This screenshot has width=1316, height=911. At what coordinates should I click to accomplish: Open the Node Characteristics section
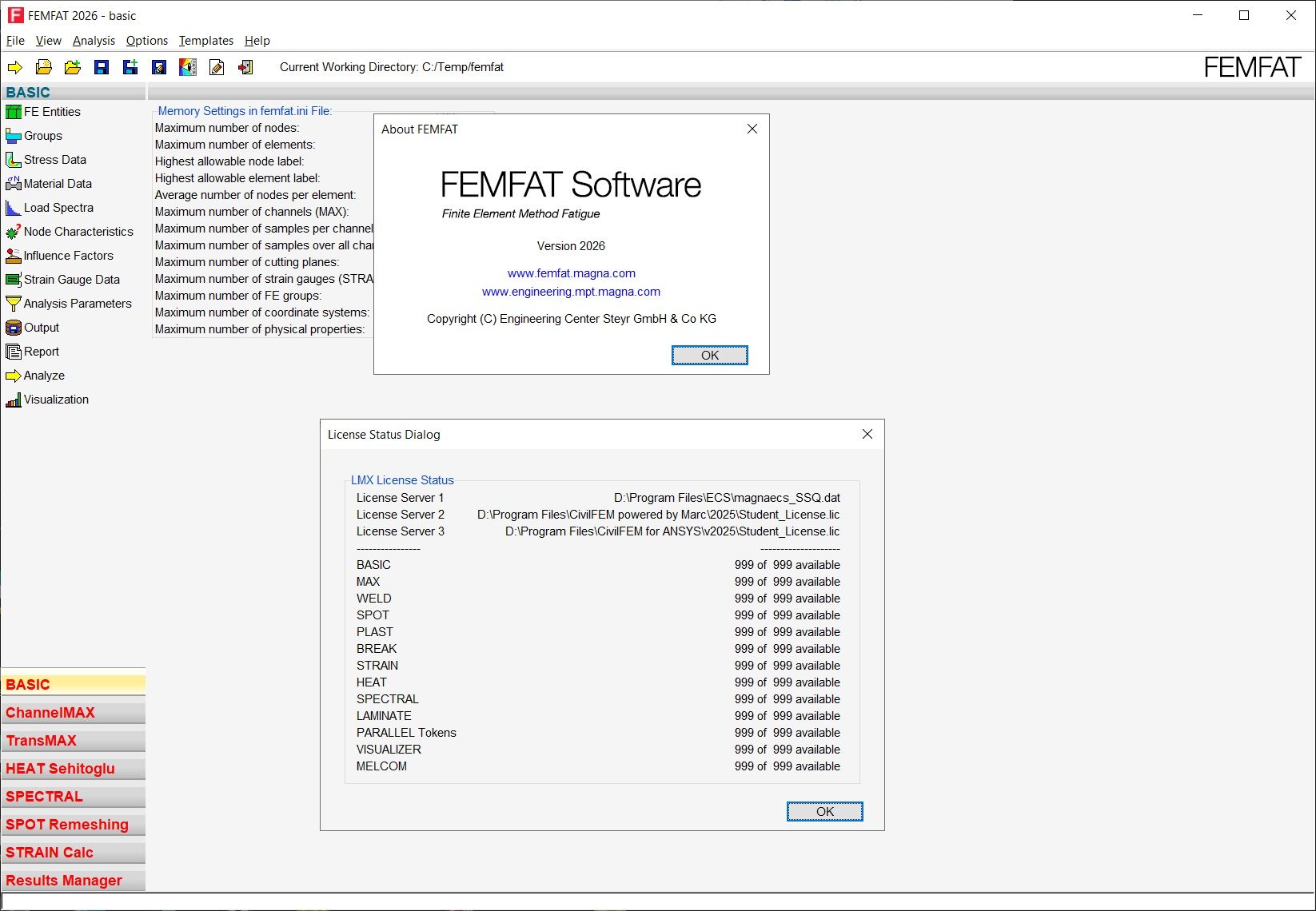pyautogui.click(x=70, y=232)
